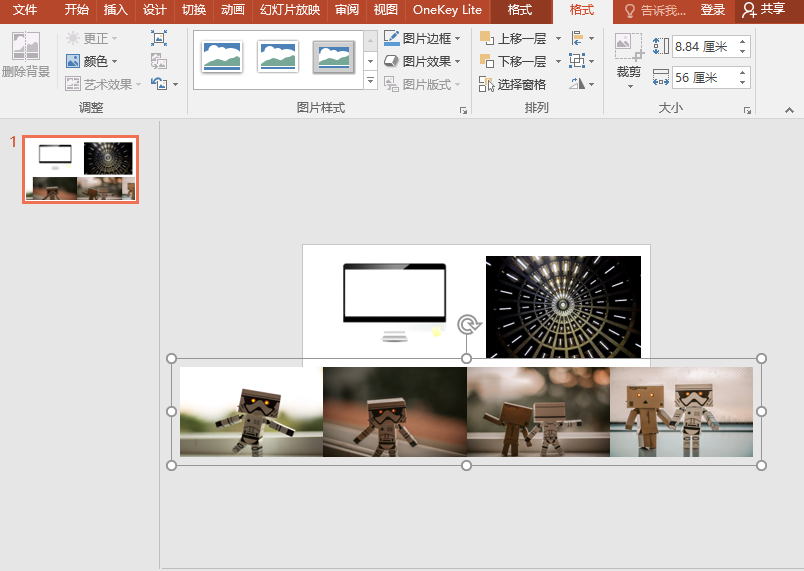Apply the third picture style preset
The image size is (804, 571).
333,57
